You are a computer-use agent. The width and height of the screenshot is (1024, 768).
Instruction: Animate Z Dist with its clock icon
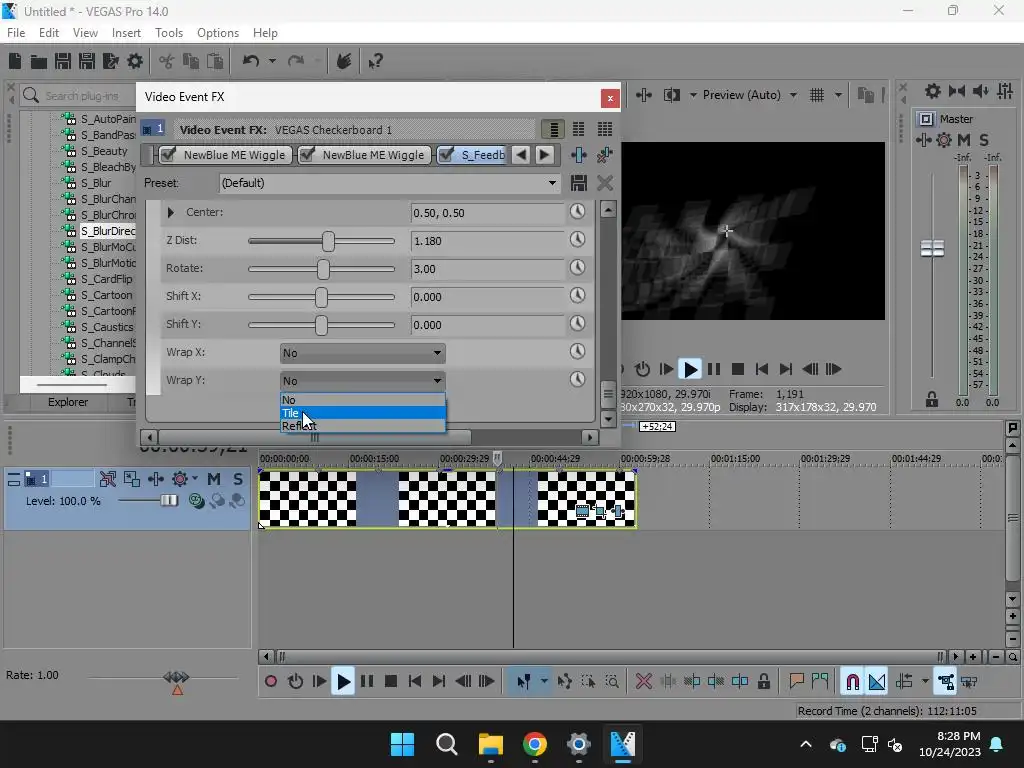577,240
